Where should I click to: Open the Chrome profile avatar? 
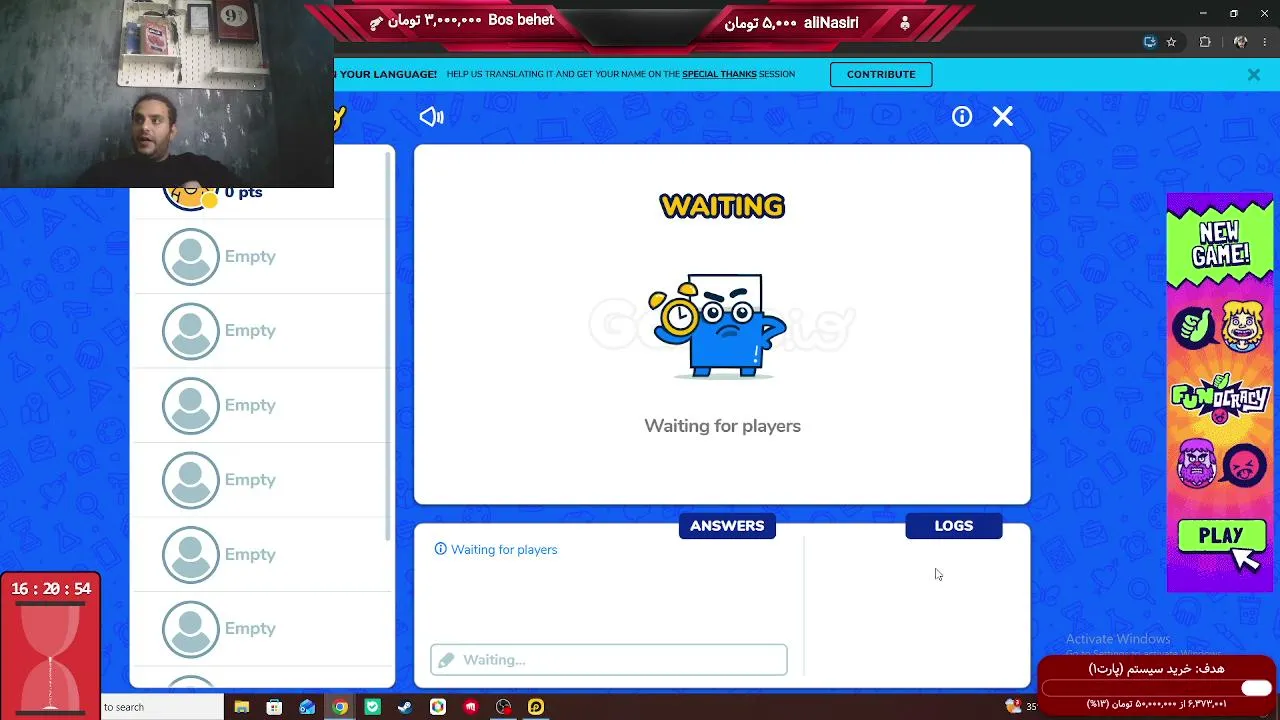(1240, 42)
